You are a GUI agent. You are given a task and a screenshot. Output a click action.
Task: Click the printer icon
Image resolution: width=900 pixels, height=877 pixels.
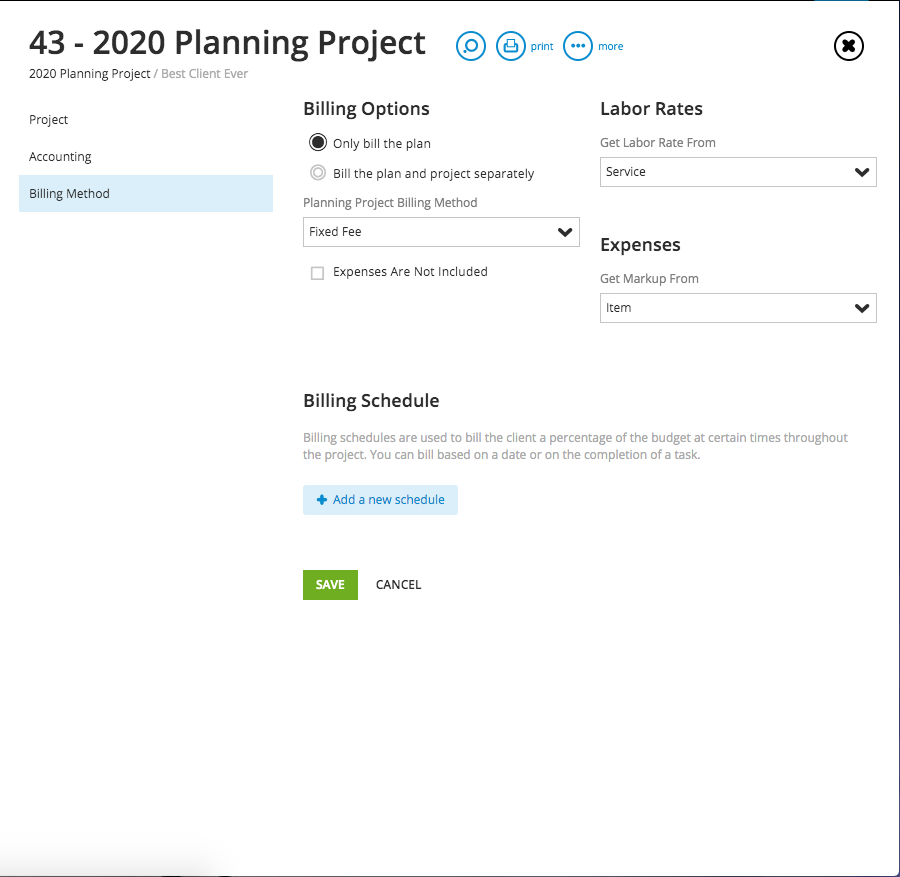click(x=511, y=46)
